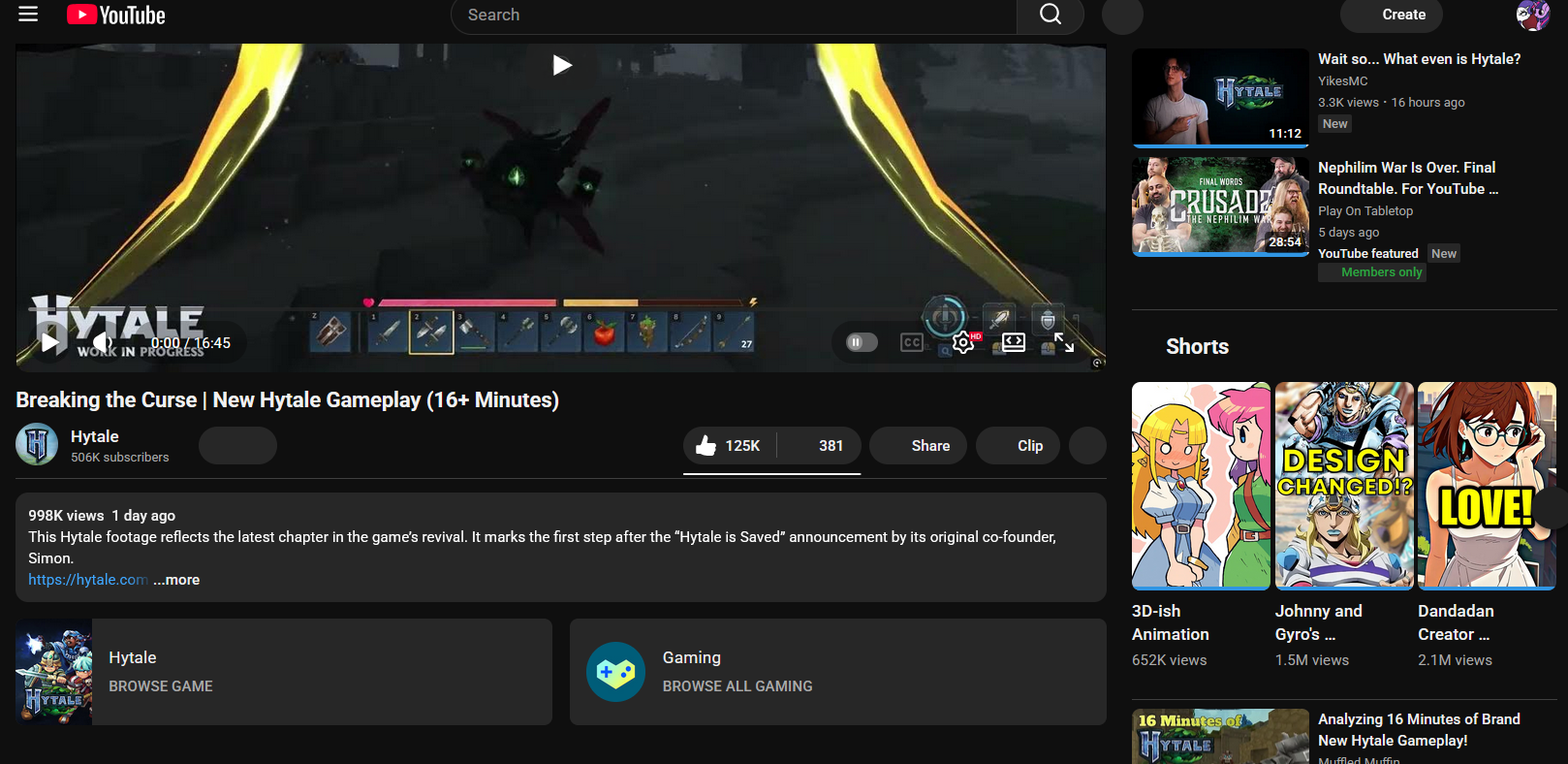This screenshot has height=764, width=1568.
Task: Click the 'YouTube featured' label
Action: click(x=1368, y=254)
